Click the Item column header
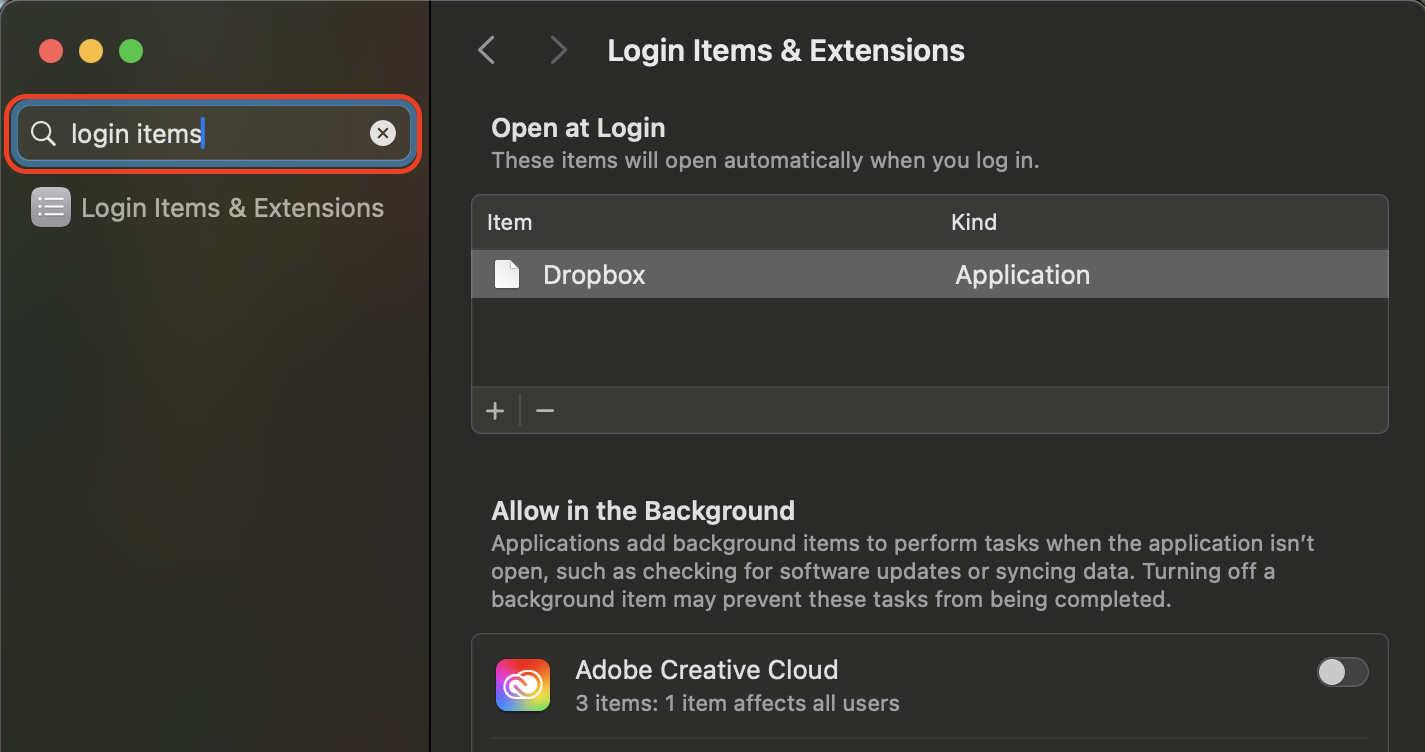The image size is (1425, 752). [x=509, y=222]
